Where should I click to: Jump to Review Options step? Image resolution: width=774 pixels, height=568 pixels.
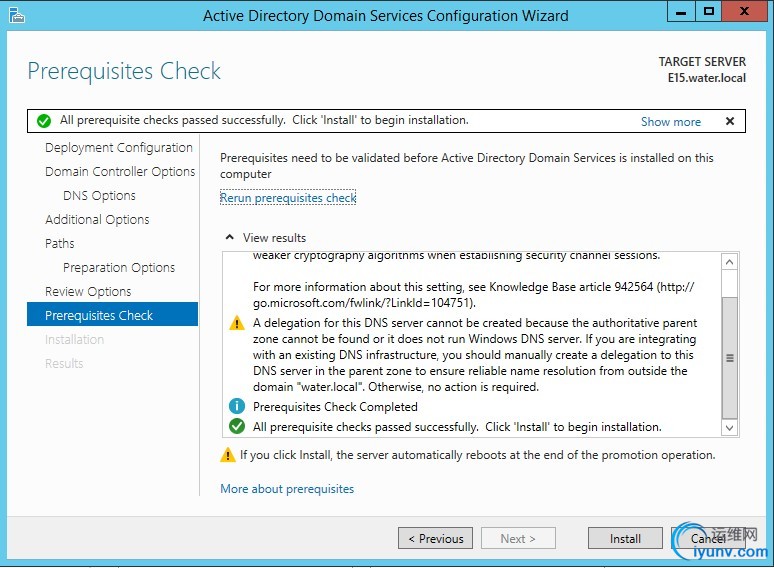pyautogui.click(x=88, y=292)
